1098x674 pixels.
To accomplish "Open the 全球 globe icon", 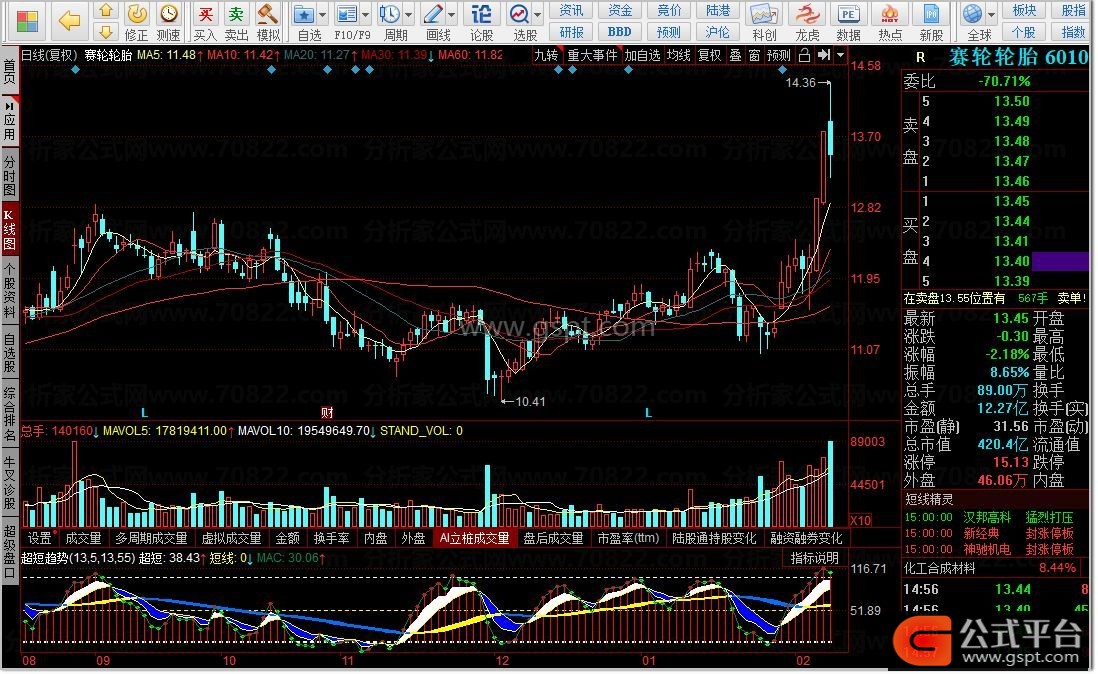I will [972, 14].
